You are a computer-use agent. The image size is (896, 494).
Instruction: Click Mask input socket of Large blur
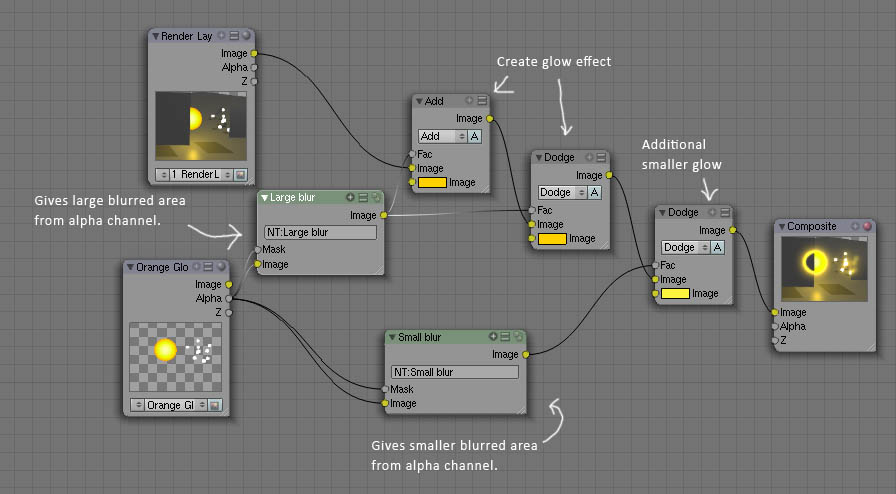(x=258, y=249)
